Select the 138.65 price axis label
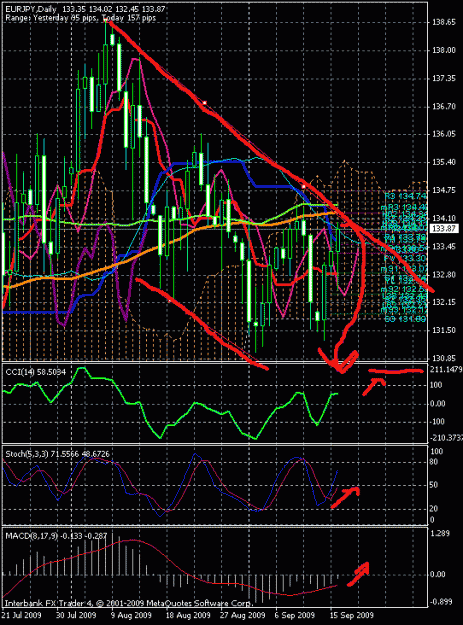This screenshot has height=625, width=463. coord(443,22)
